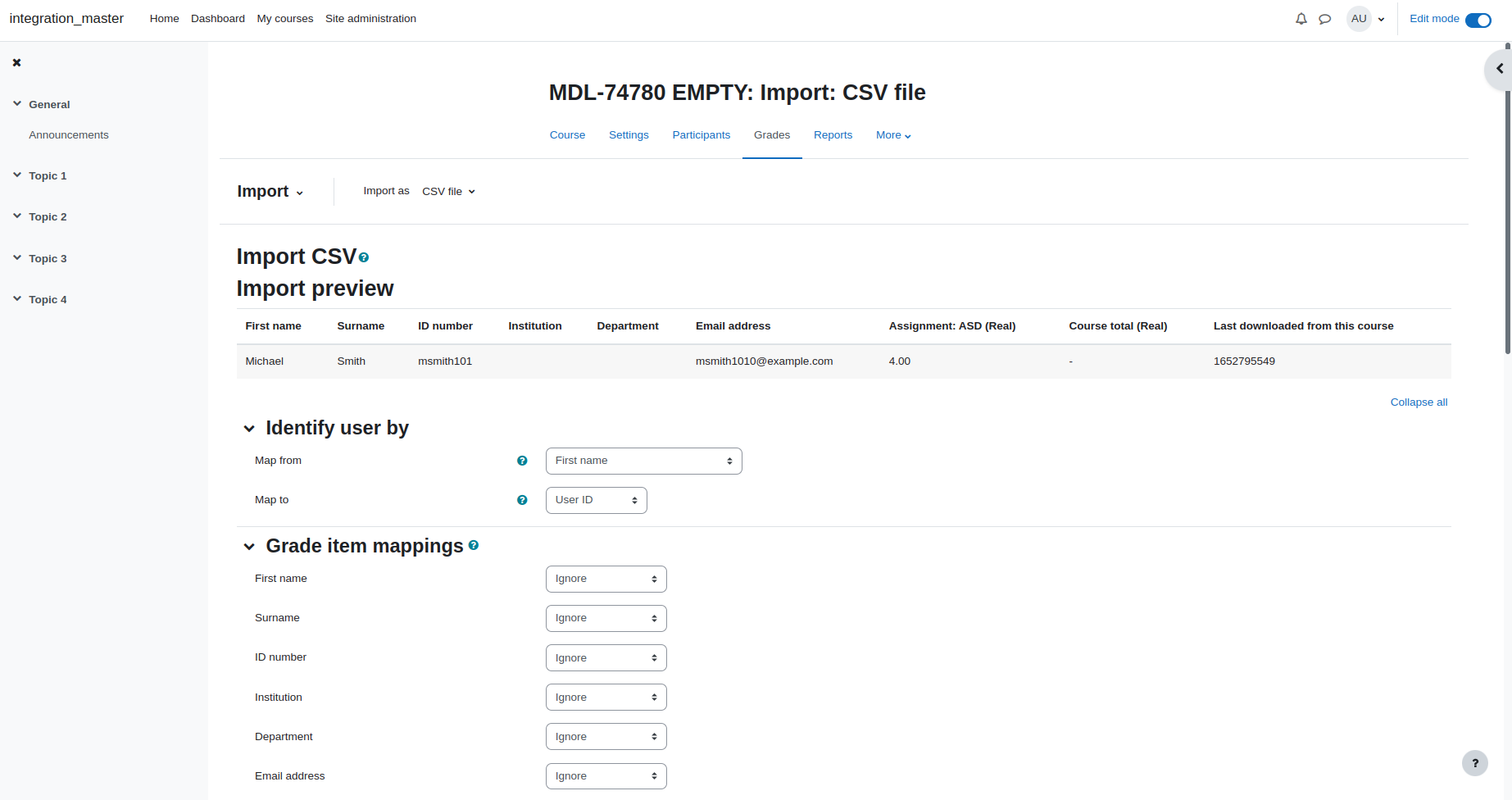Click msmith1010@example.com cell
1512x800 pixels.
764,361
